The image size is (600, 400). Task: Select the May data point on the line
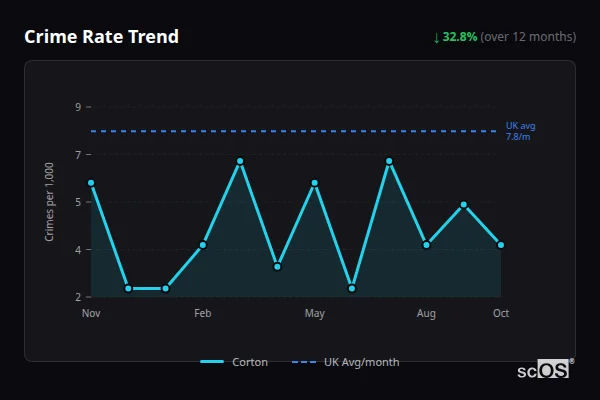coord(315,183)
